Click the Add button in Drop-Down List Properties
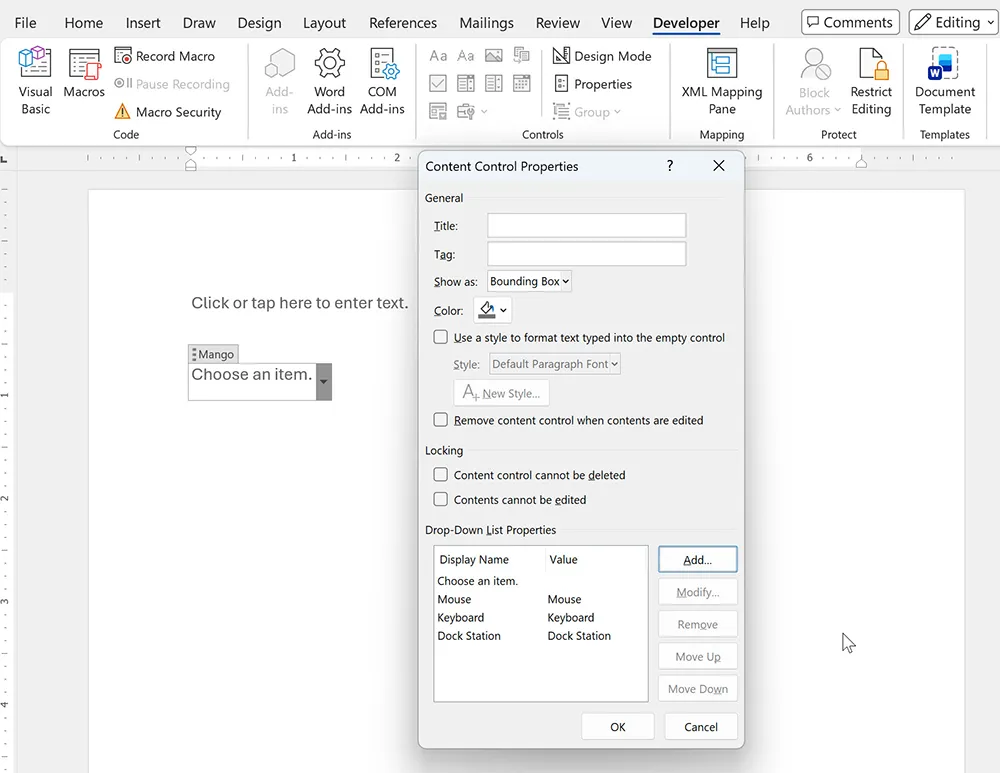The width and height of the screenshot is (1000, 773). pos(697,559)
